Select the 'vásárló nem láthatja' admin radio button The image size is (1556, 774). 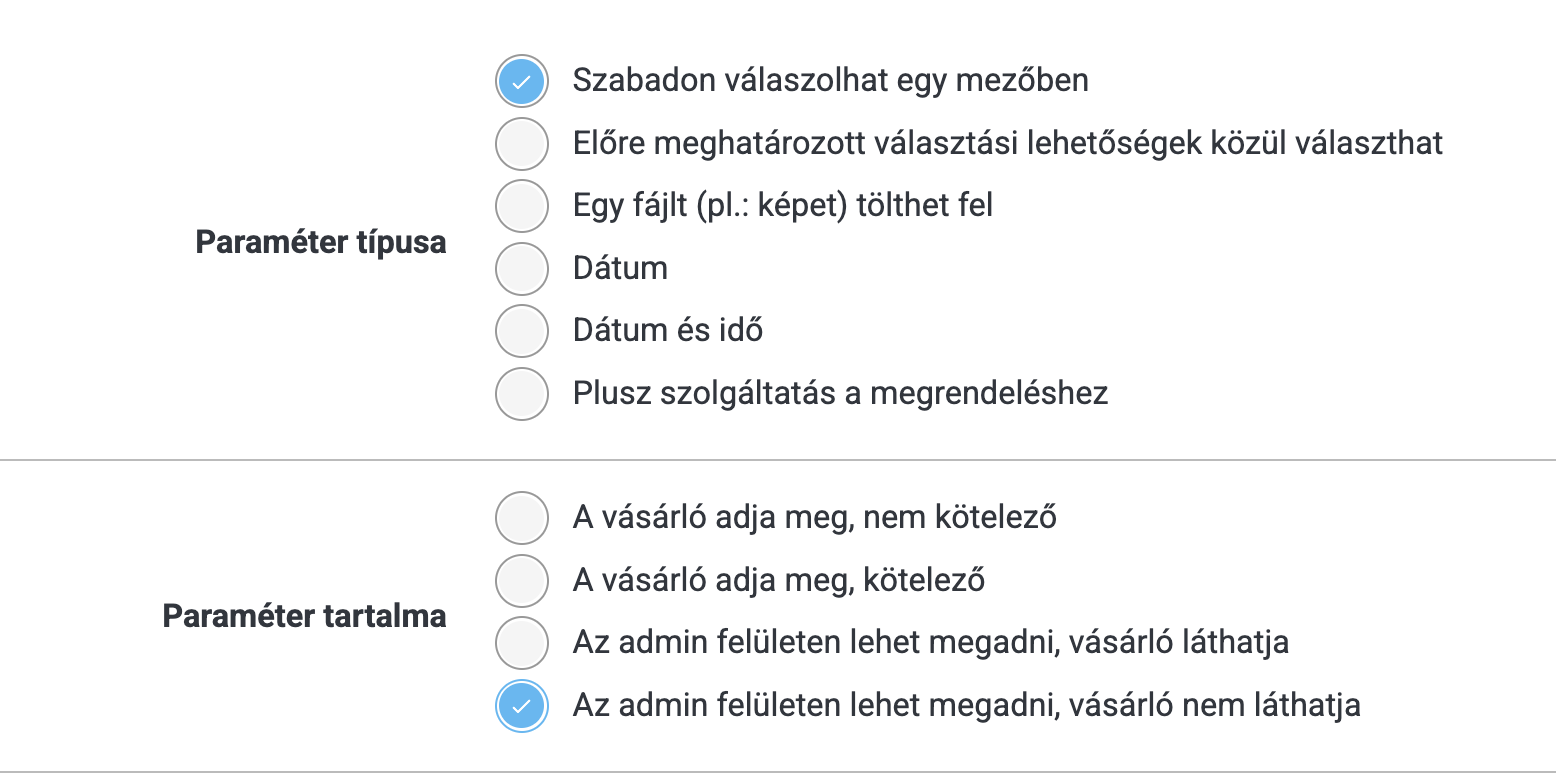click(x=521, y=706)
